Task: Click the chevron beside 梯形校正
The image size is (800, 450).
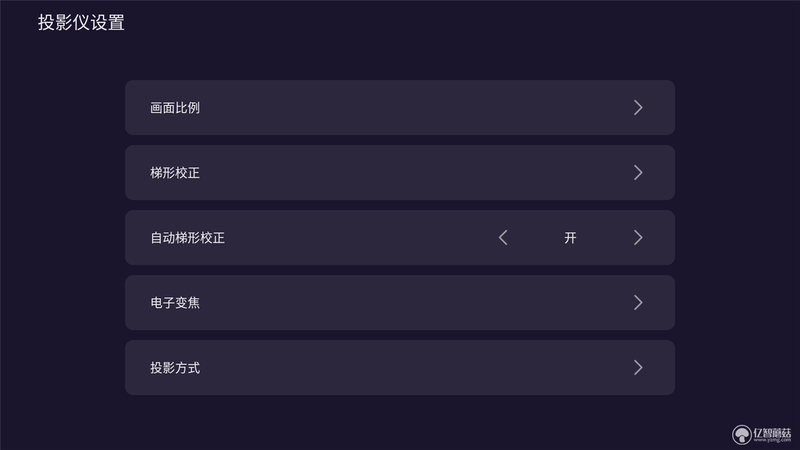Action: click(x=638, y=172)
